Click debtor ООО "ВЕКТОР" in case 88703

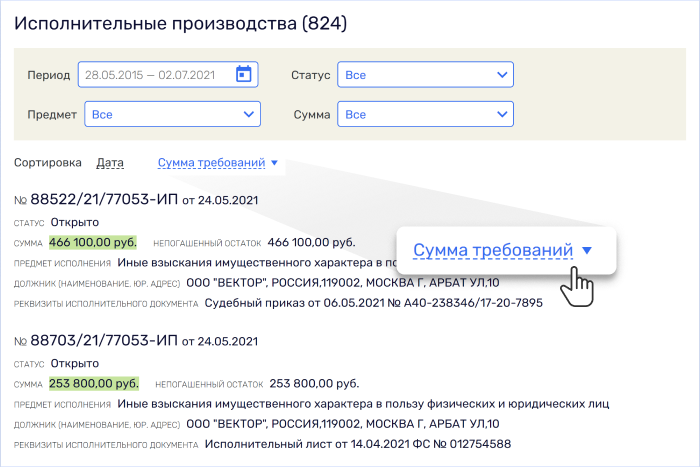tap(343, 424)
